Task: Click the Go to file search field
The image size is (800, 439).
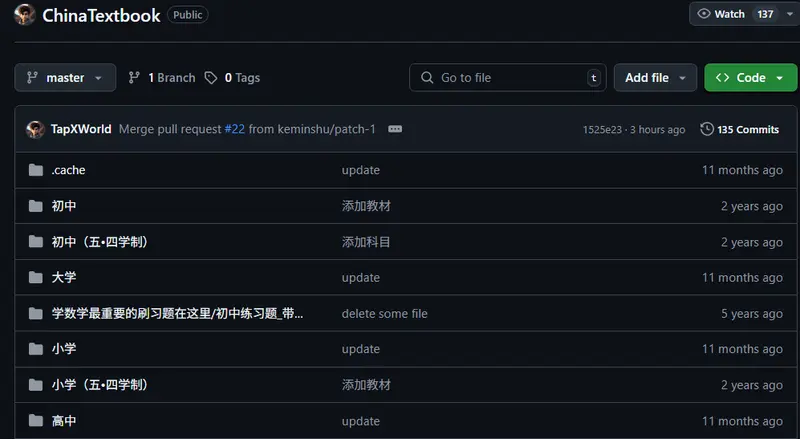Action: click(x=508, y=78)
